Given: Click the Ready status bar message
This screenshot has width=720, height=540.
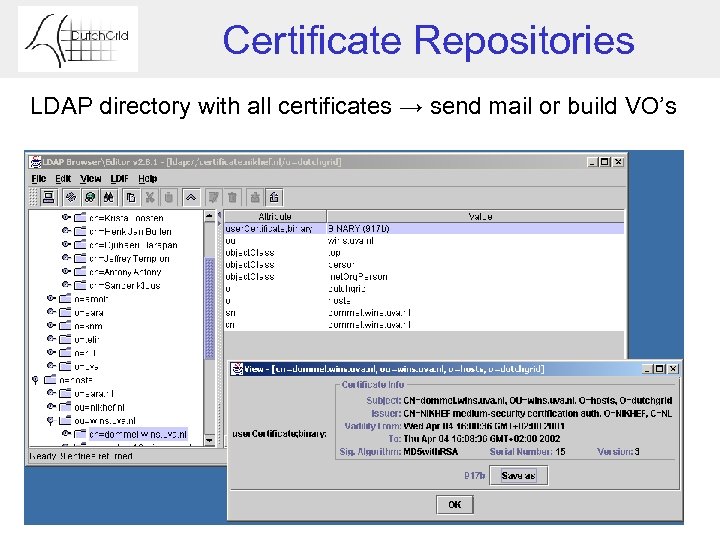Looking at the screenshot, I should coord(81,456).
